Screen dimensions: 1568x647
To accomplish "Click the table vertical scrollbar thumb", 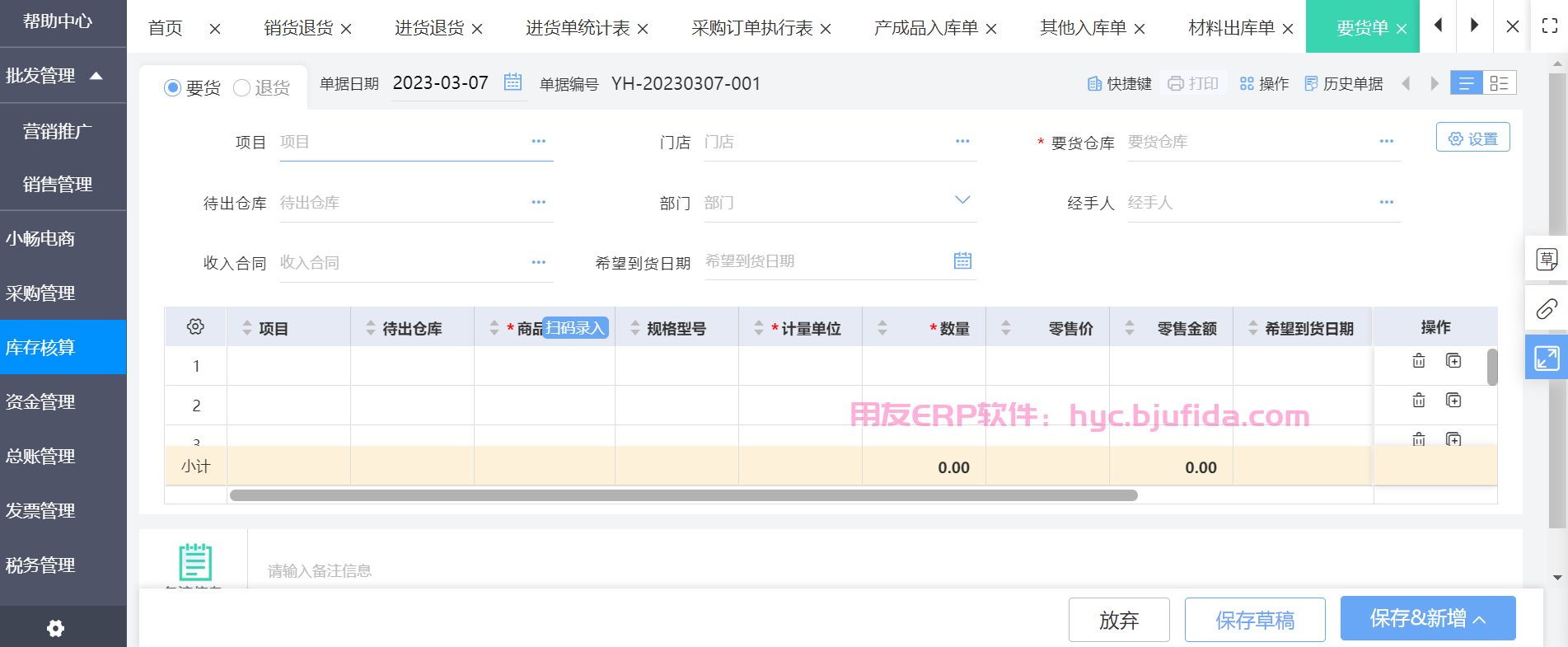I will point(1491,367).
